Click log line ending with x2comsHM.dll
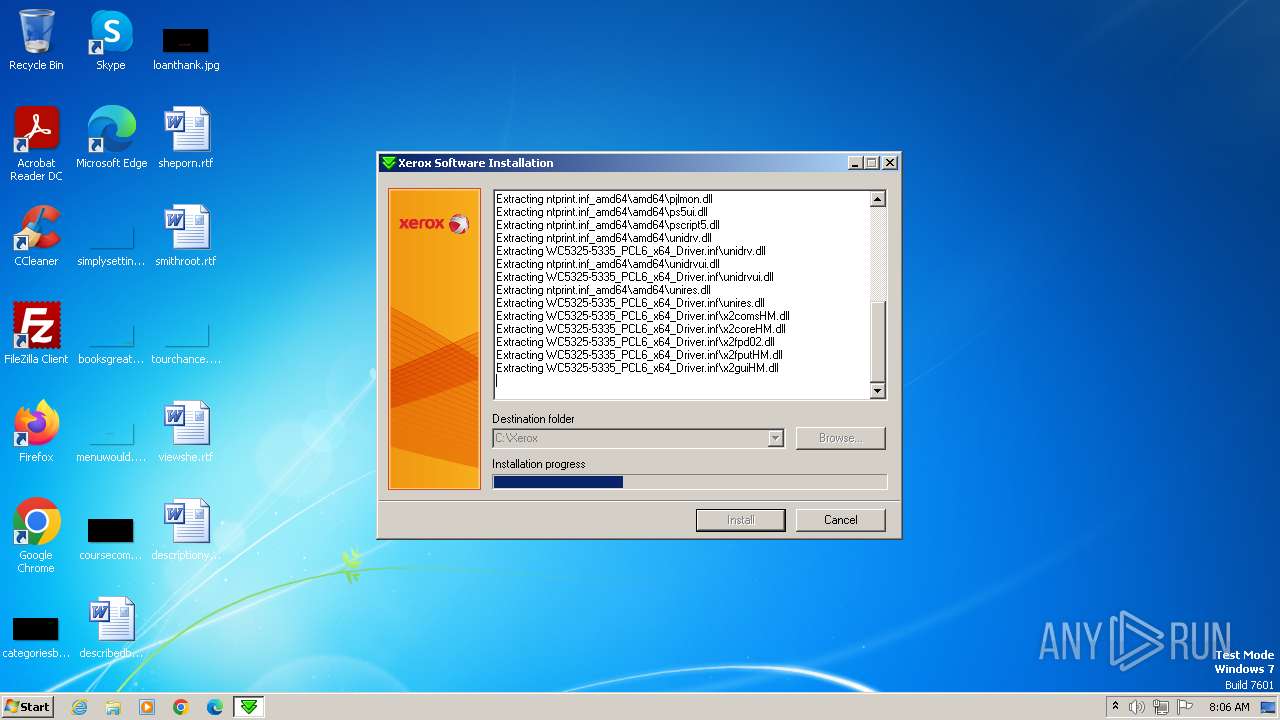Viewport: 1280px width, 720px height. pos(643,316)
